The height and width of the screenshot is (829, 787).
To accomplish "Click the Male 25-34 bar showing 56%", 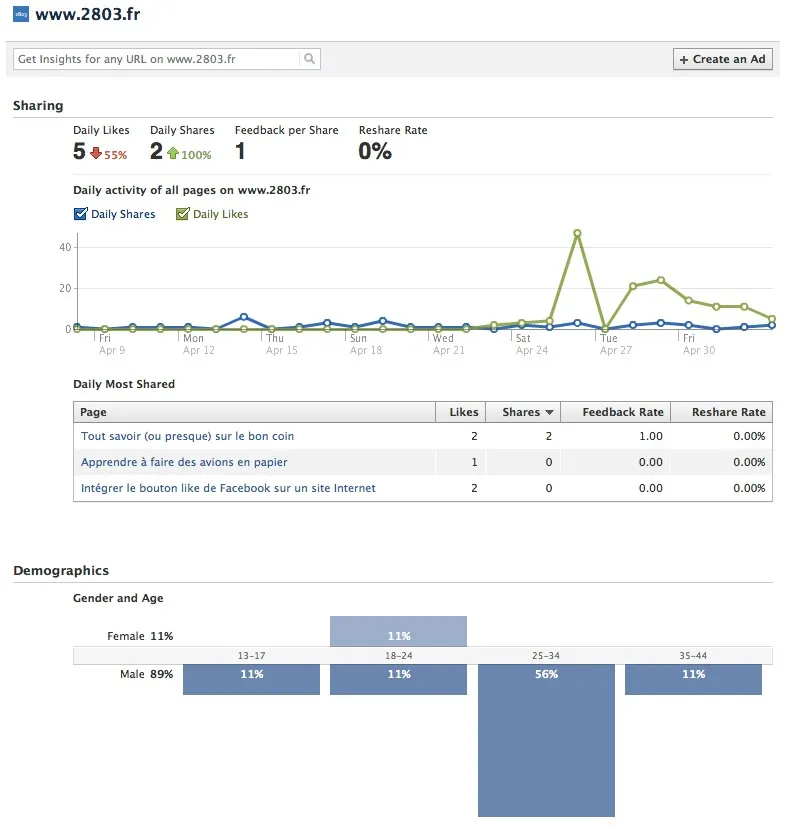I will click(x=546, y=740).
